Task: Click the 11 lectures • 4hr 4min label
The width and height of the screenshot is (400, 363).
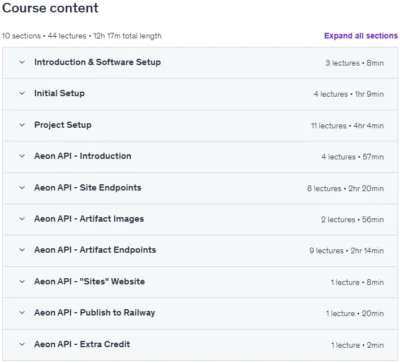Action: [347, 126]
